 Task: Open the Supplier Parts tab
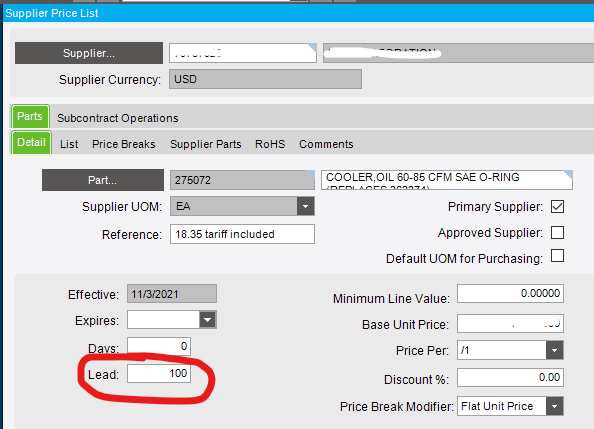click(x=205, y=144)
